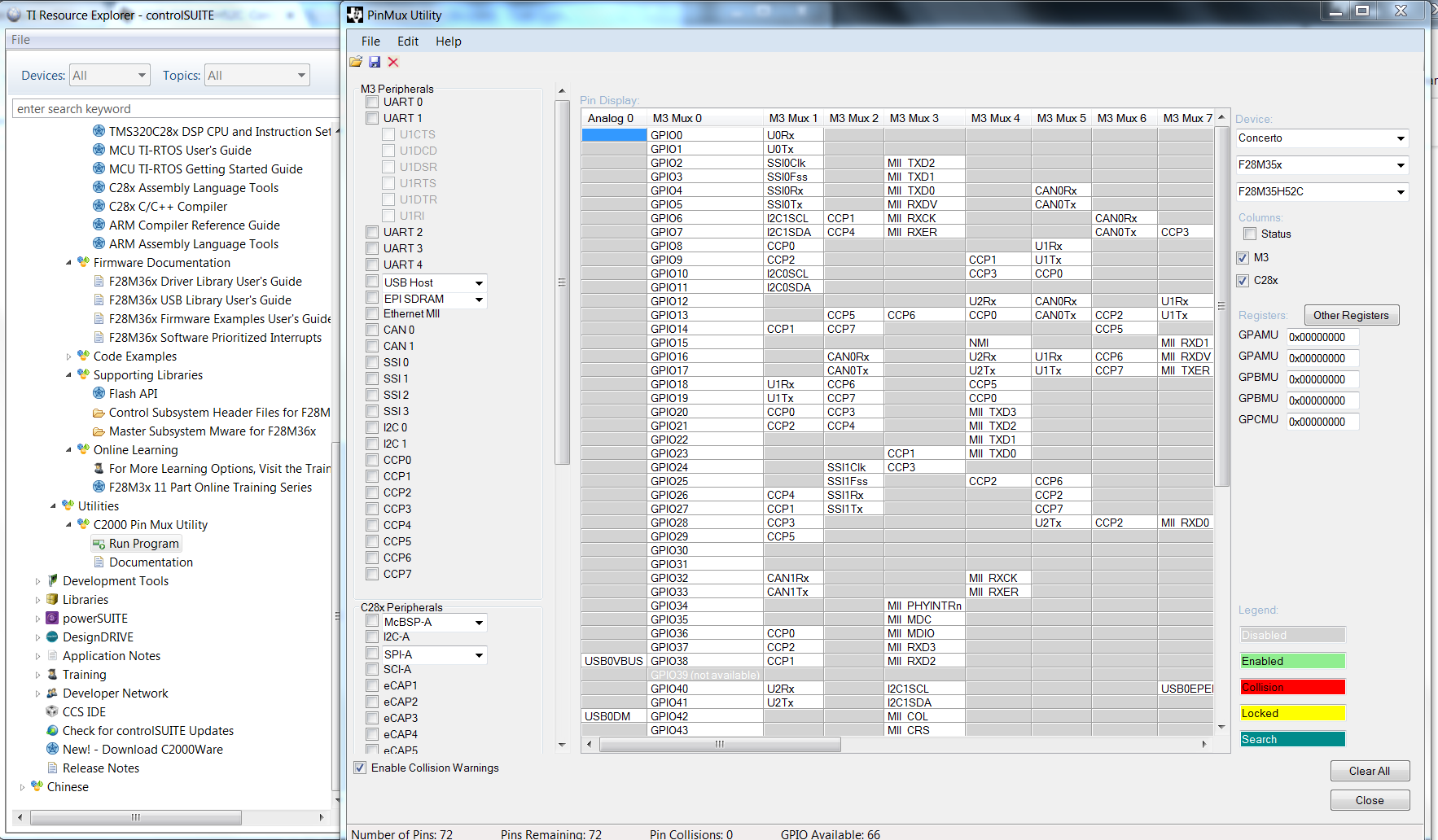Click the CCS IDE icon
Image resolution: width=1438 pixels, height=840 pixels.
pos(51,711)
